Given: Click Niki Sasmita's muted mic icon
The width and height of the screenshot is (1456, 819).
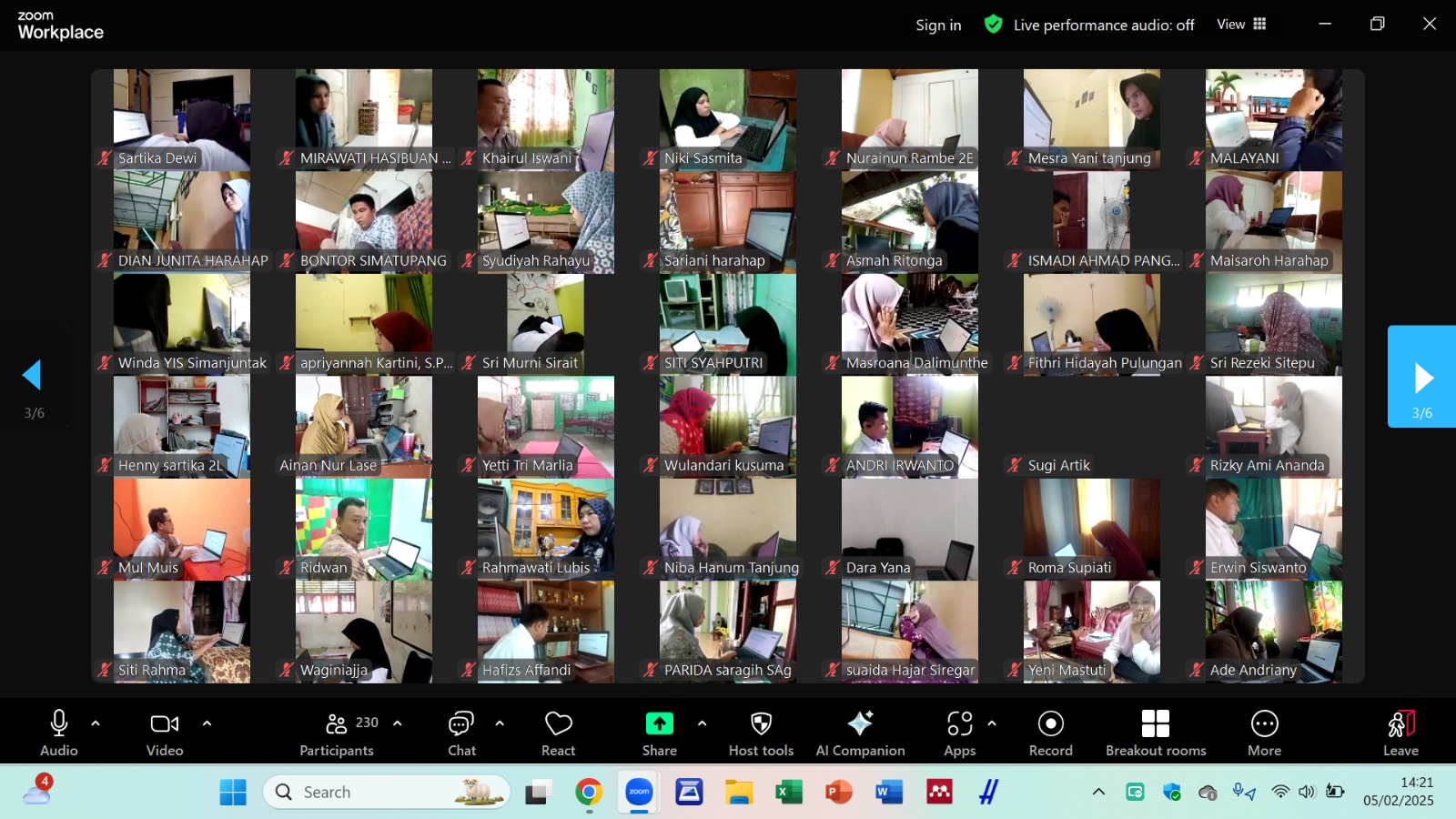Looking at the screenshot, I should point(651,158).
